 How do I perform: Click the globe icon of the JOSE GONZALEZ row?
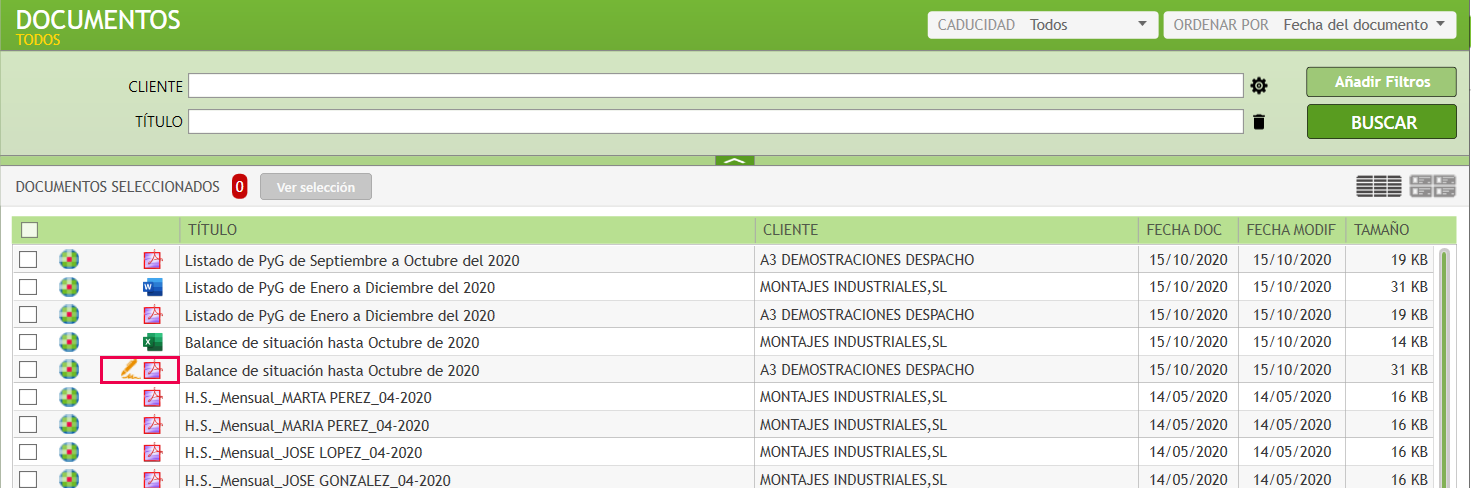click(69, 479)
